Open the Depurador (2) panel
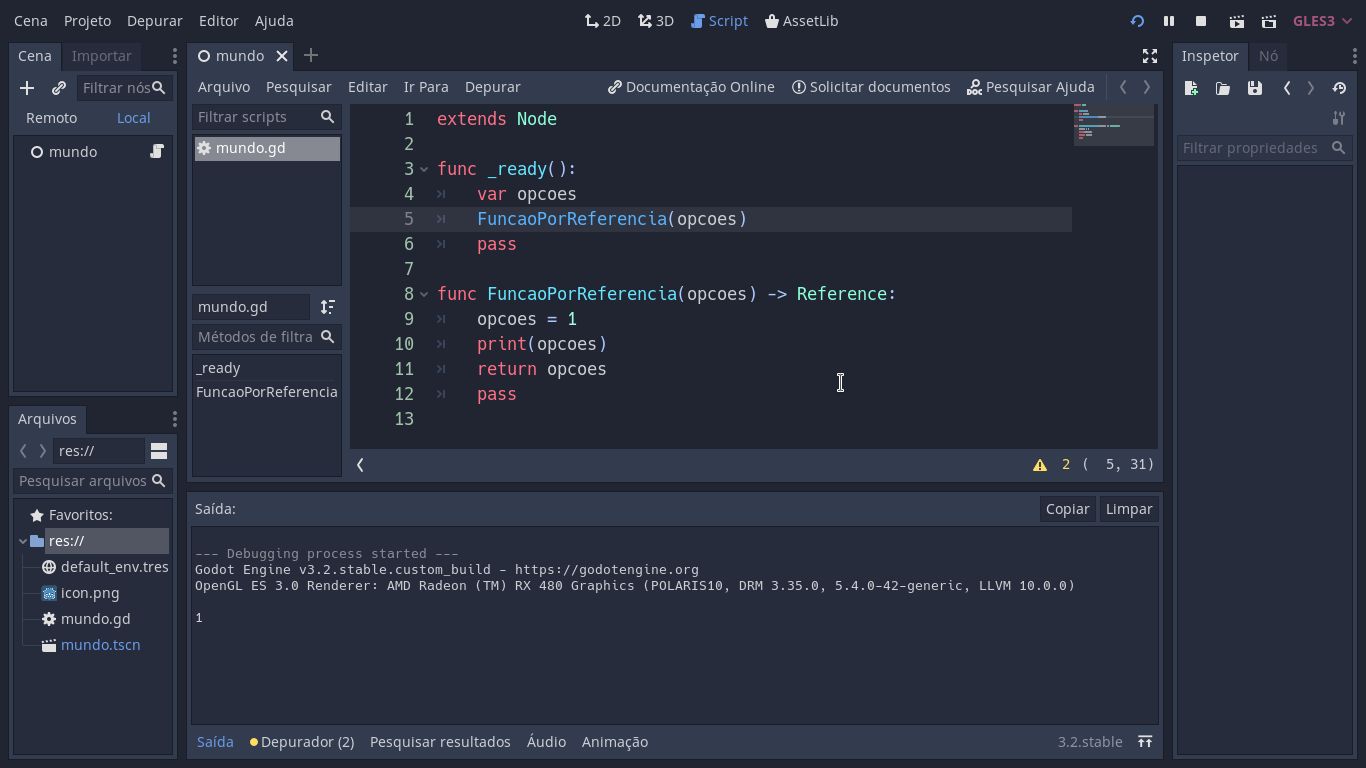 pos(302,742)
